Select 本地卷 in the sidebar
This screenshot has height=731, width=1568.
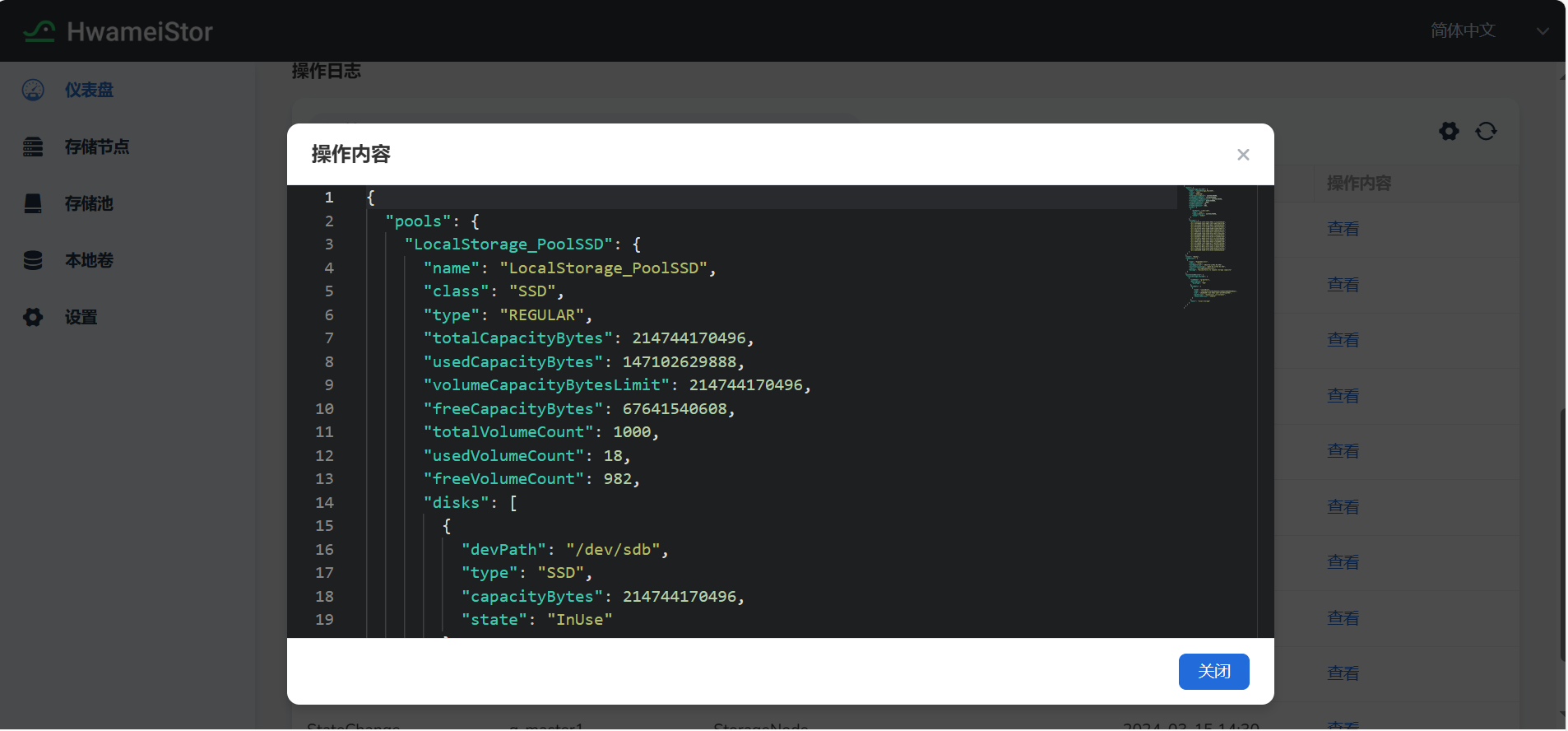(x=89, y=260)
